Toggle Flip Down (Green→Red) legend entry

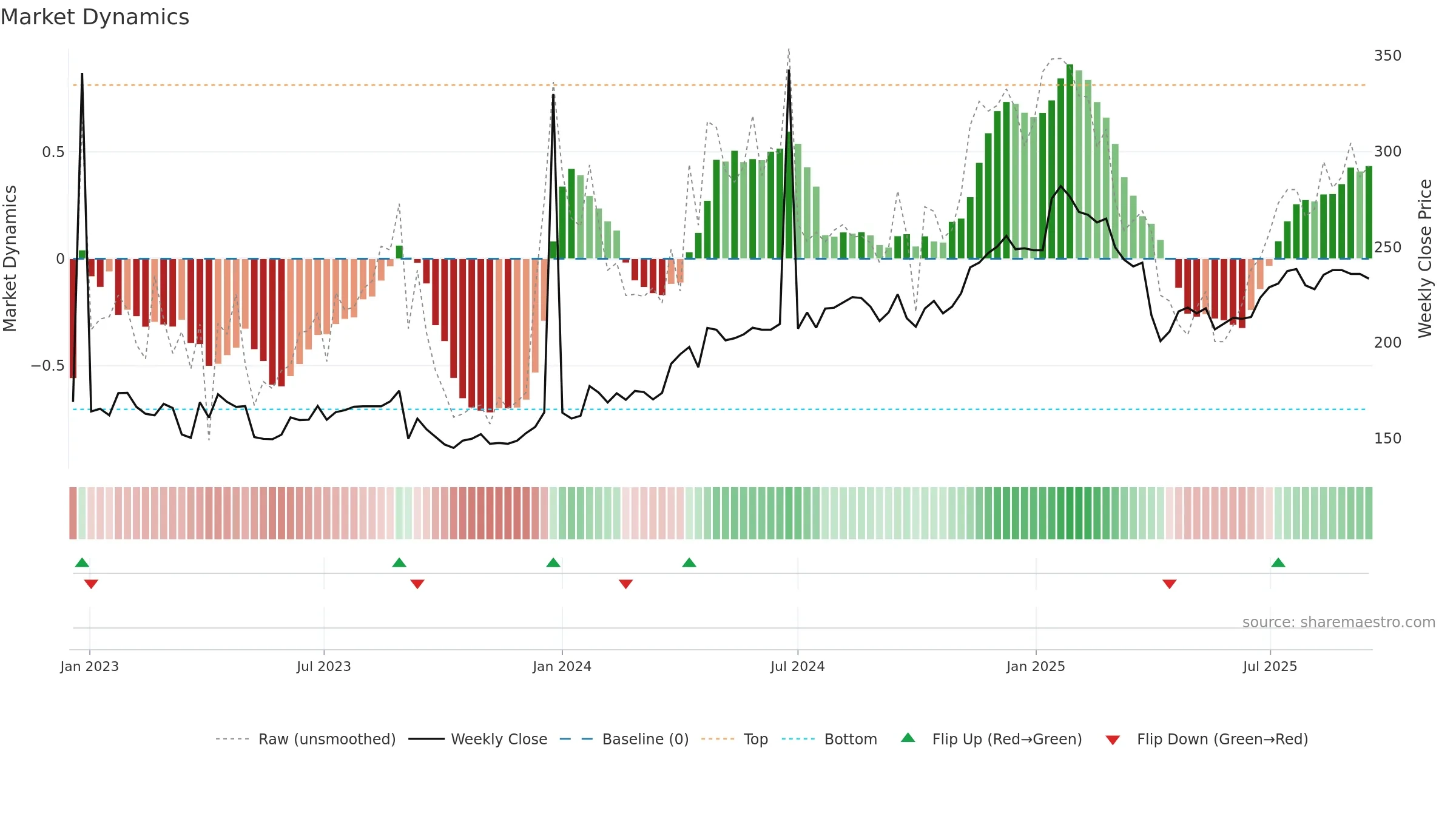click(x=1206, y=739)
